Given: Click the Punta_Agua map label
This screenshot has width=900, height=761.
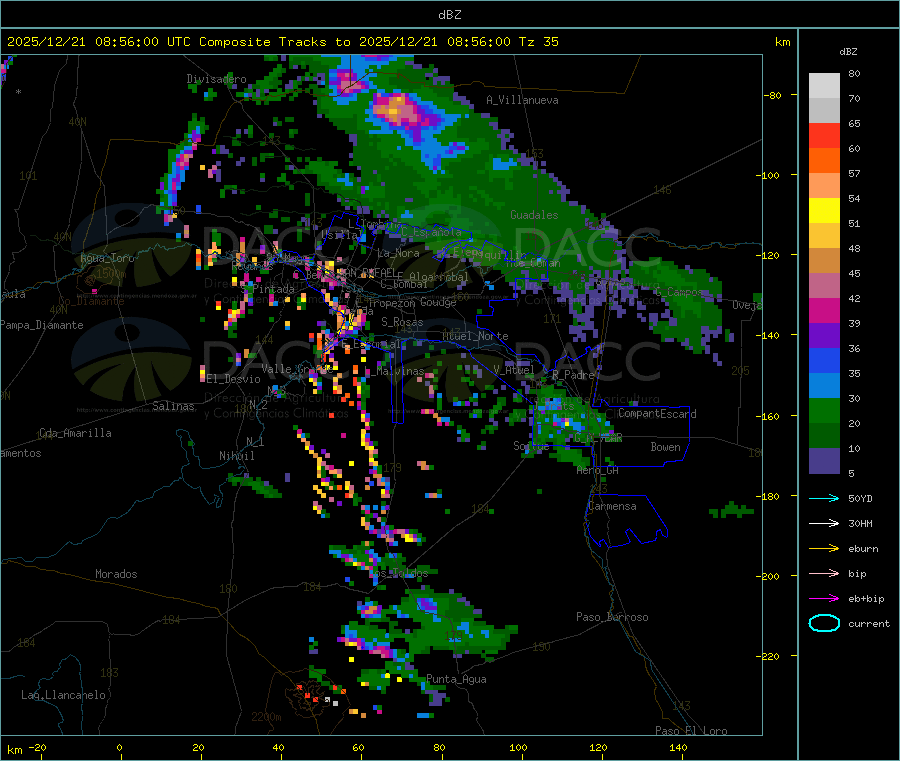Looking at the screenshot, I should pos(456,679).
